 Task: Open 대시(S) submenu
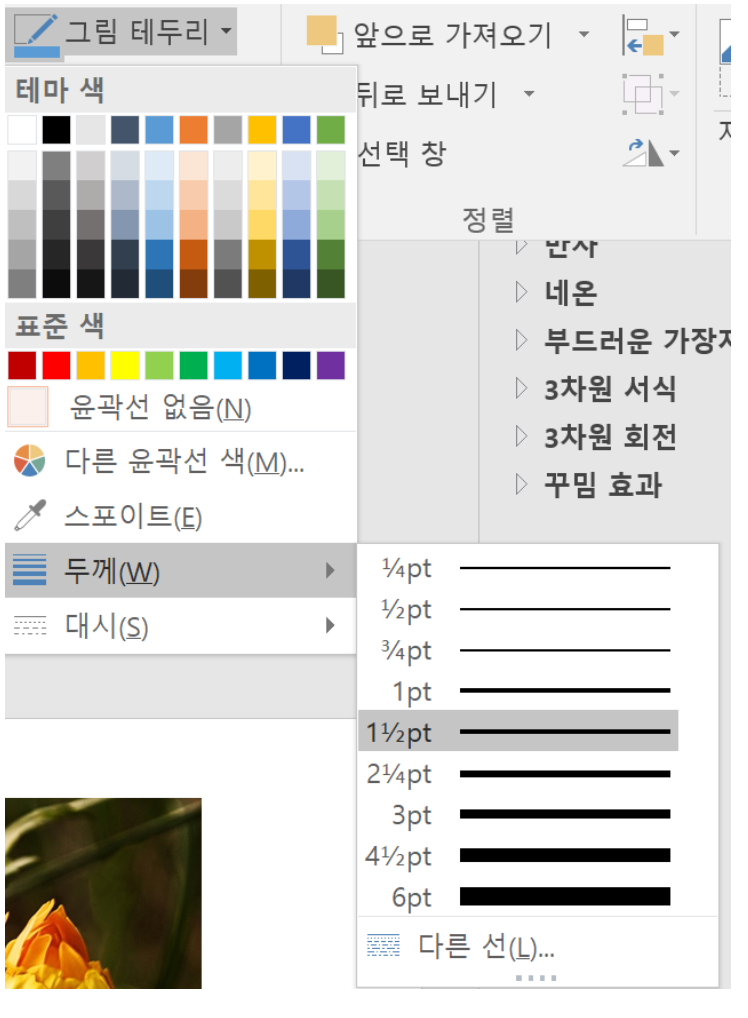pyautogui.click(x=181, y=626)
